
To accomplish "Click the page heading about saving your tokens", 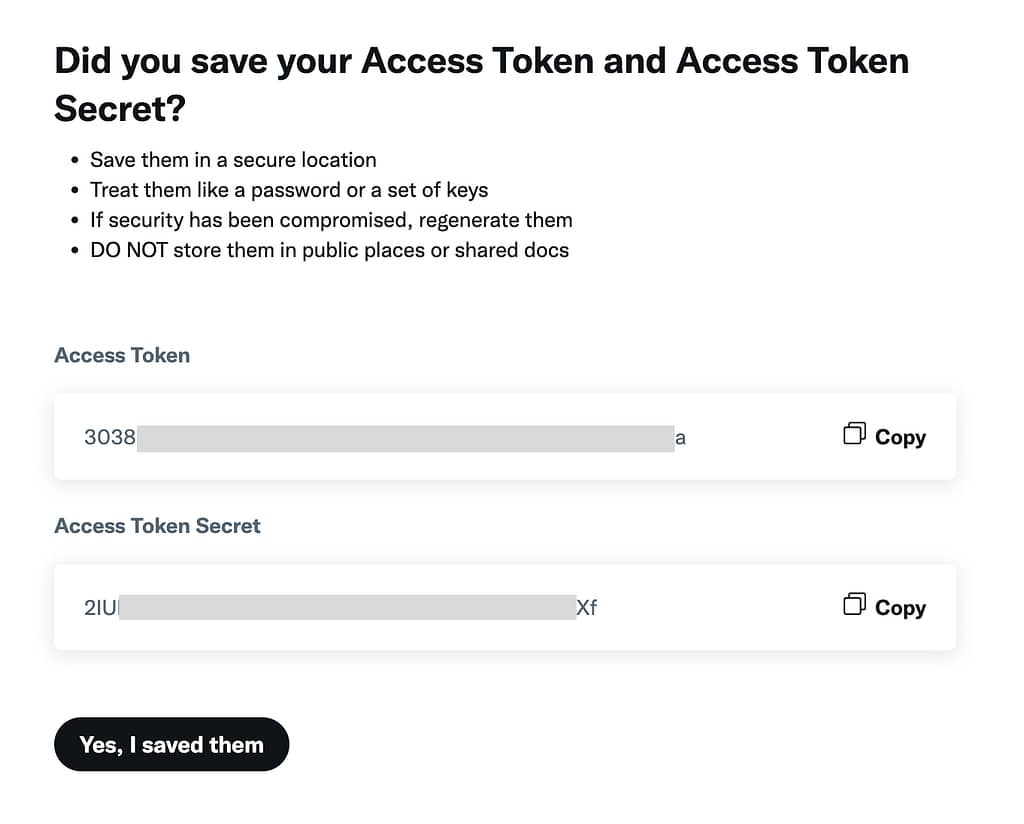I will 481,84.
